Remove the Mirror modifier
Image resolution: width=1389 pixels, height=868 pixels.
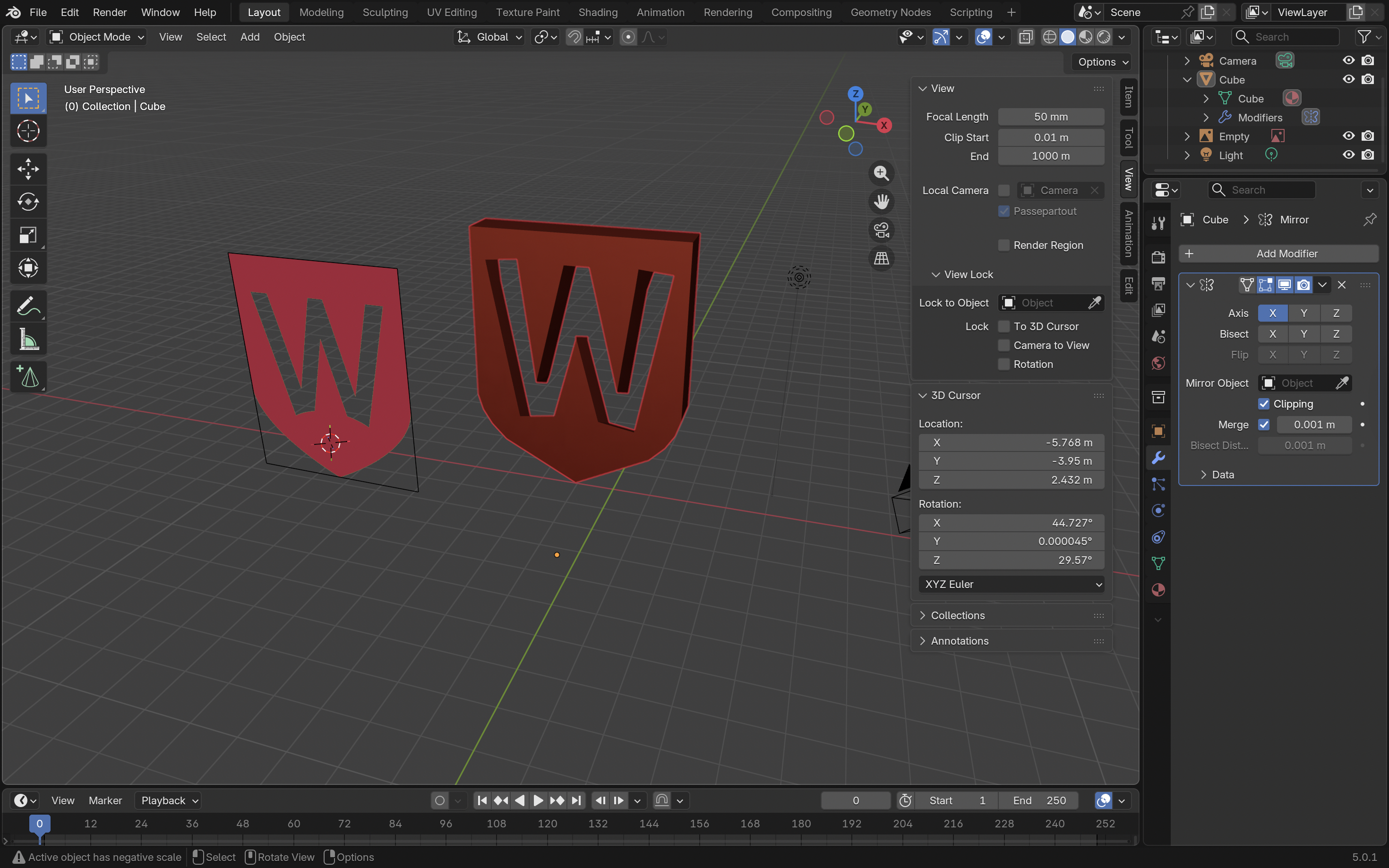point(1341,285)
